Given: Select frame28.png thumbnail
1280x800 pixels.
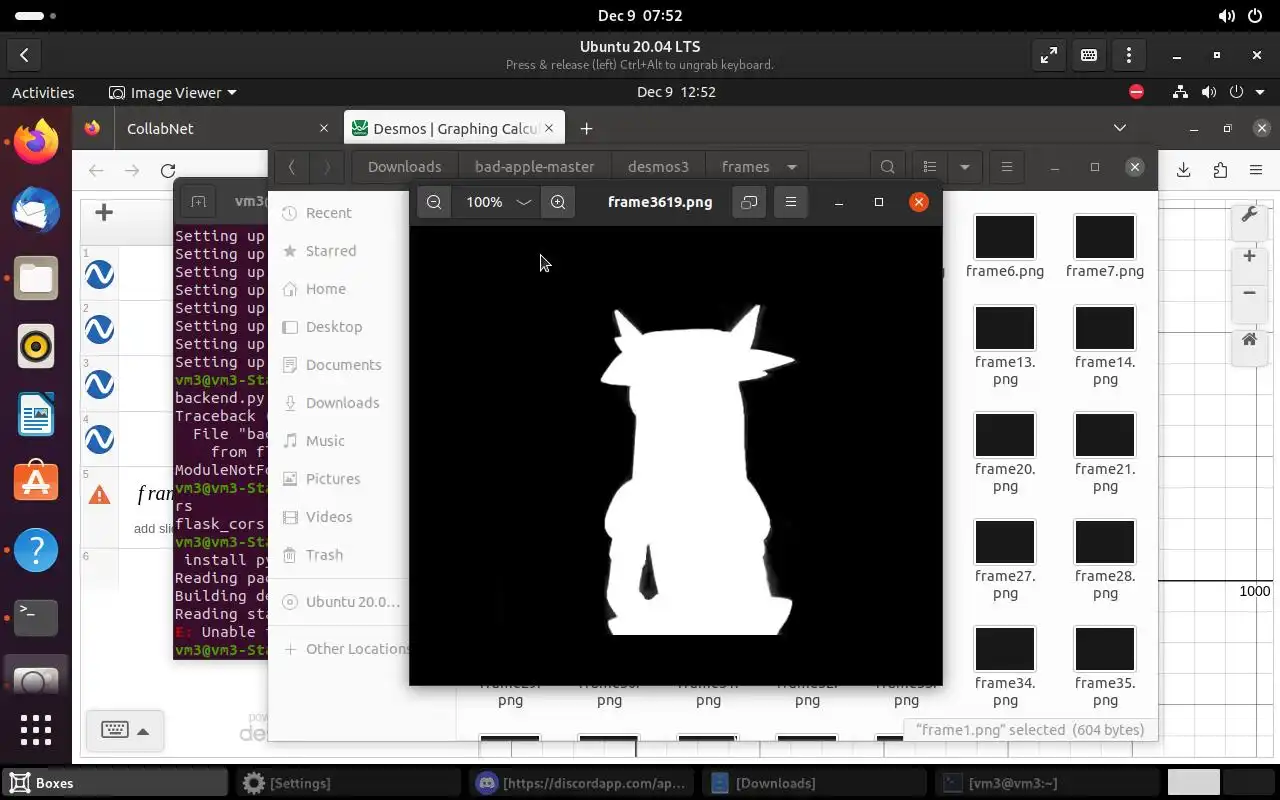Looking at the screenshot, I should coord(1105,543).
